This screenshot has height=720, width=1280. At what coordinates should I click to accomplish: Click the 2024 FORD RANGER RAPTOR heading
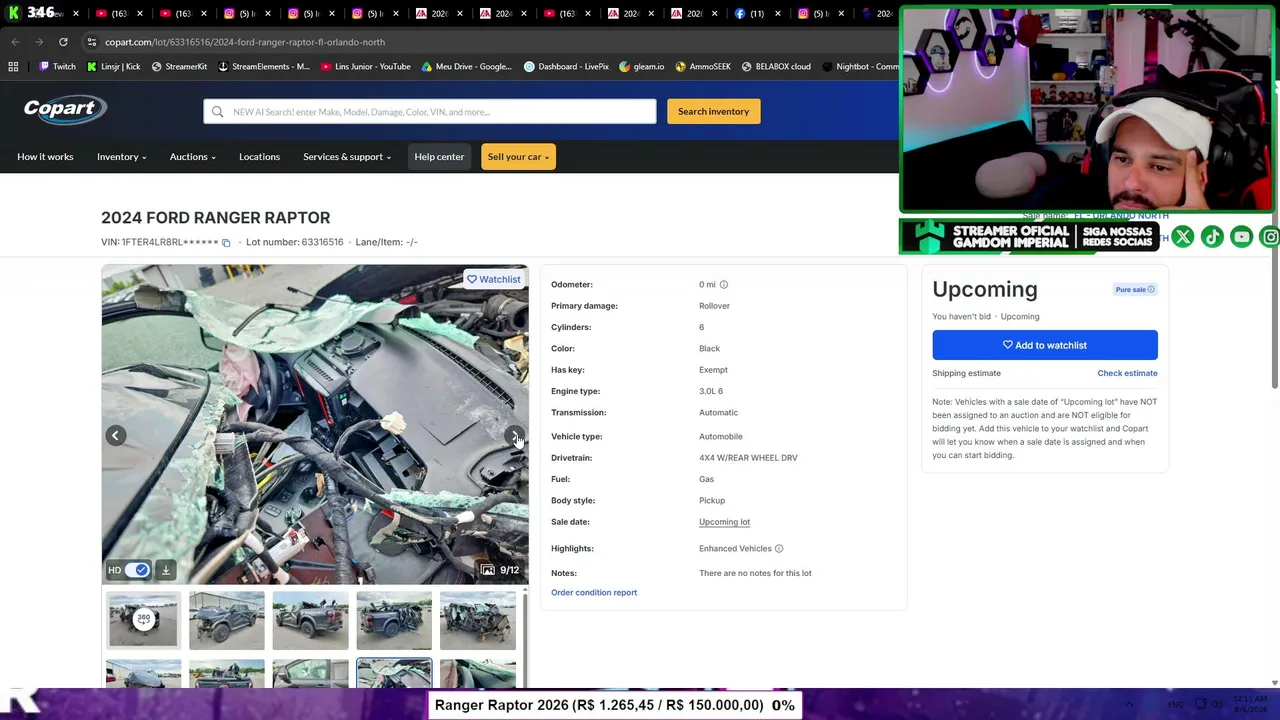click(215, 218)
